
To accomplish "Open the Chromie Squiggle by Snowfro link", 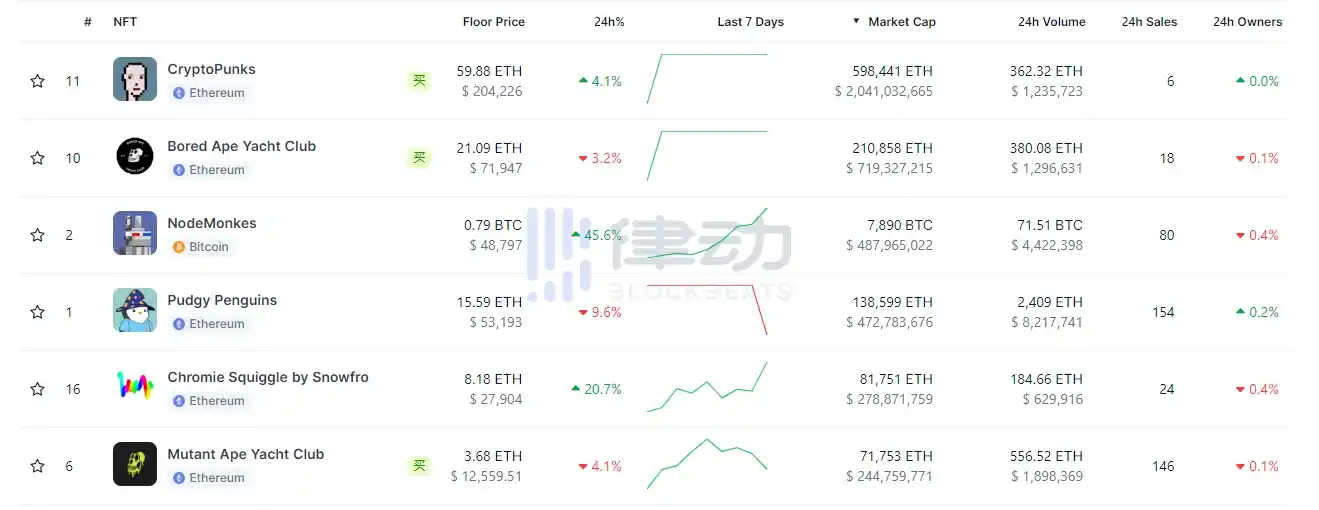I will click(268, 377).
